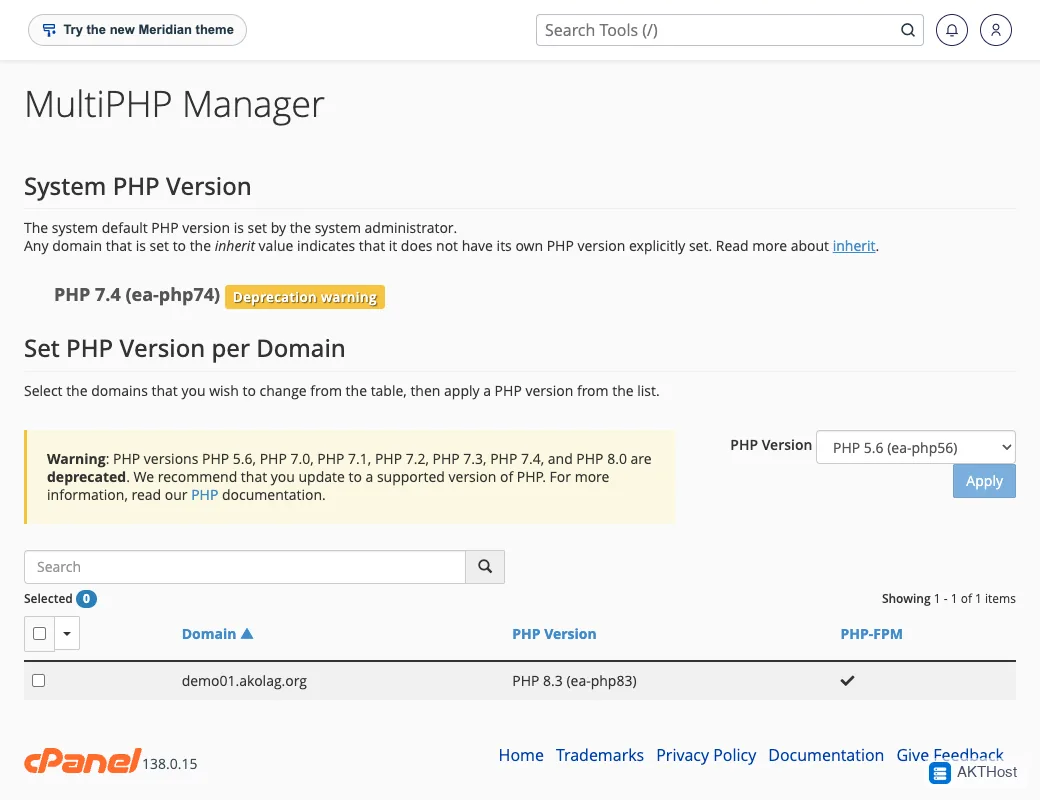The image size is (1040, 800).
Task: Click the System PHP Version heading
Action: (x=137, y=186)
